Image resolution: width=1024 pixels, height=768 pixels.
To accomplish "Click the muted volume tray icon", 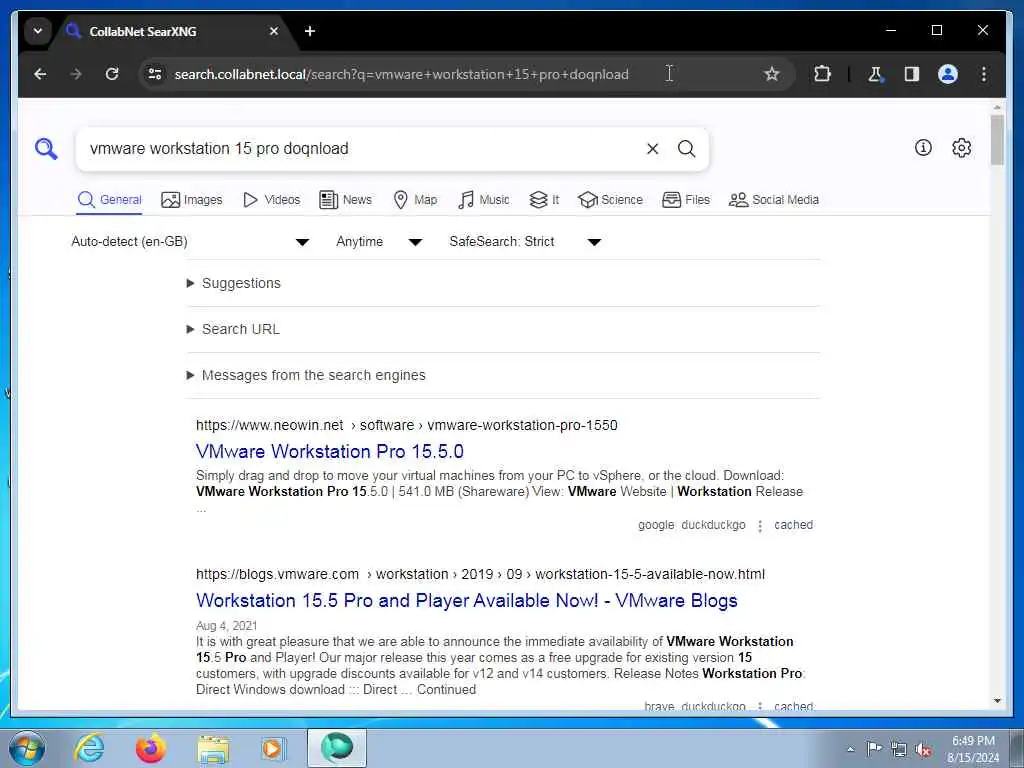I will click(x=923, y=750).
